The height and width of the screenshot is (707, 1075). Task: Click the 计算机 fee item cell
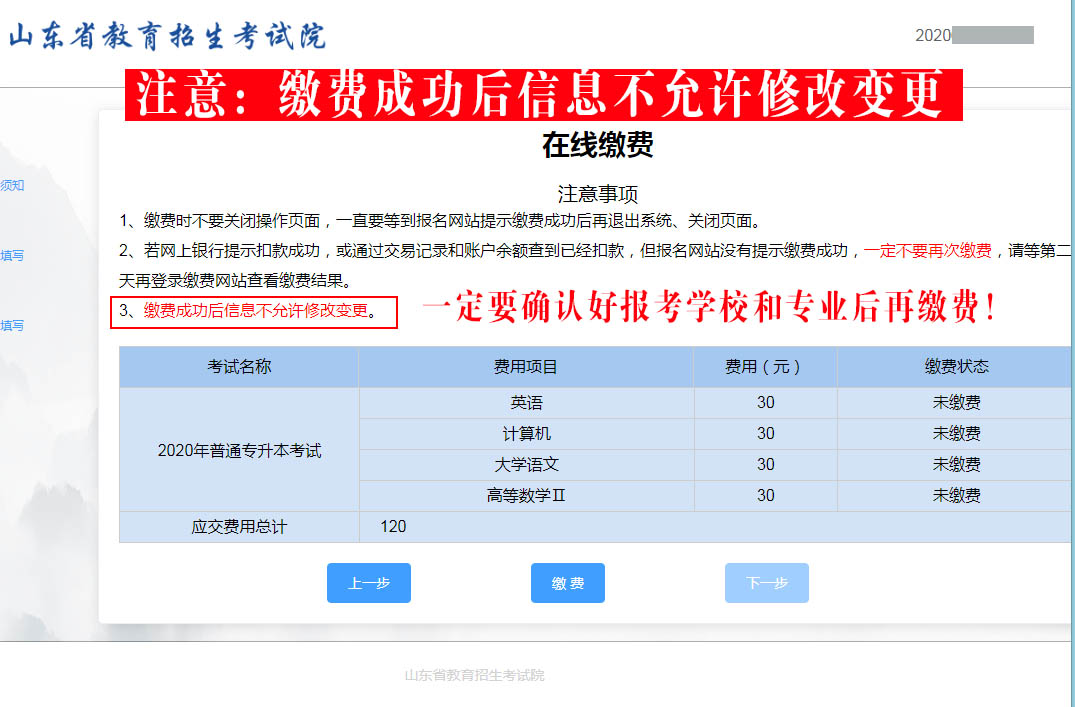click(526, 433)
